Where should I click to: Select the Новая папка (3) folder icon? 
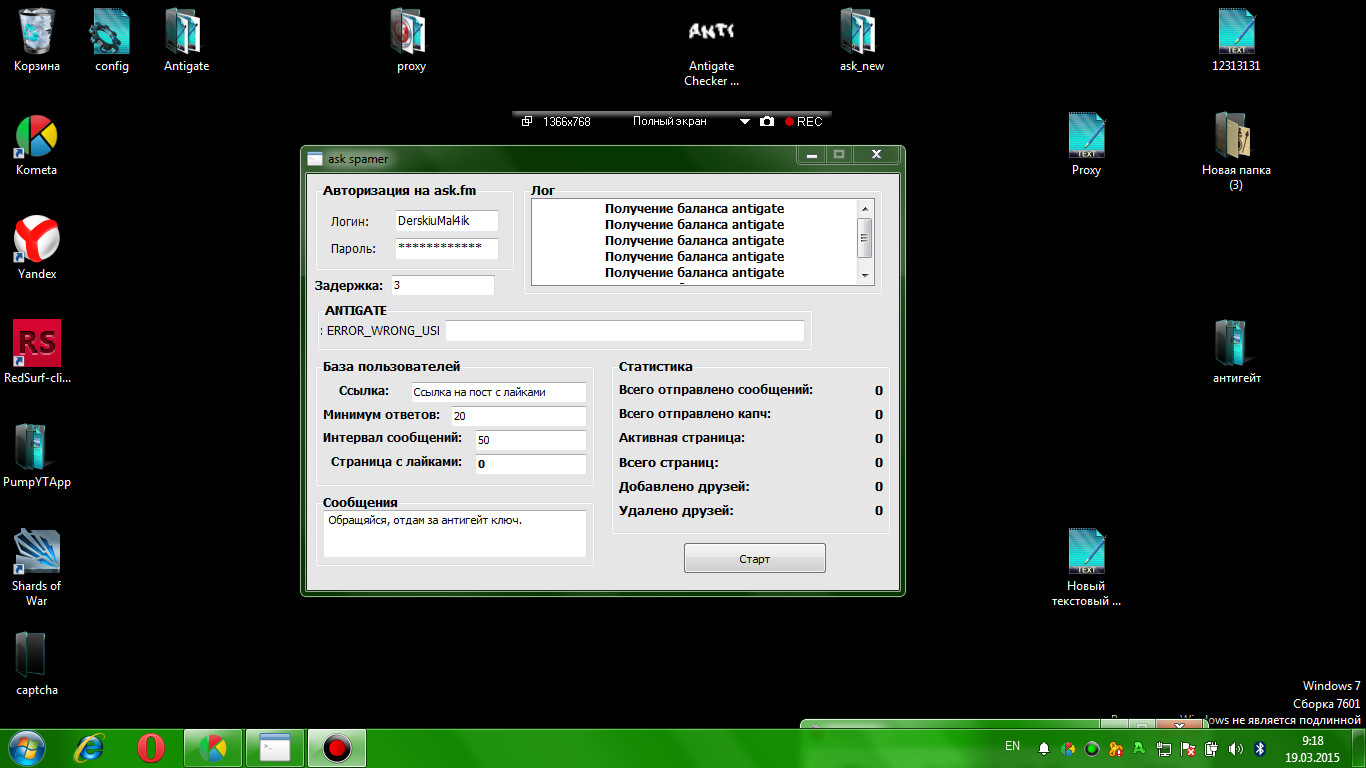pos(1236,151)
